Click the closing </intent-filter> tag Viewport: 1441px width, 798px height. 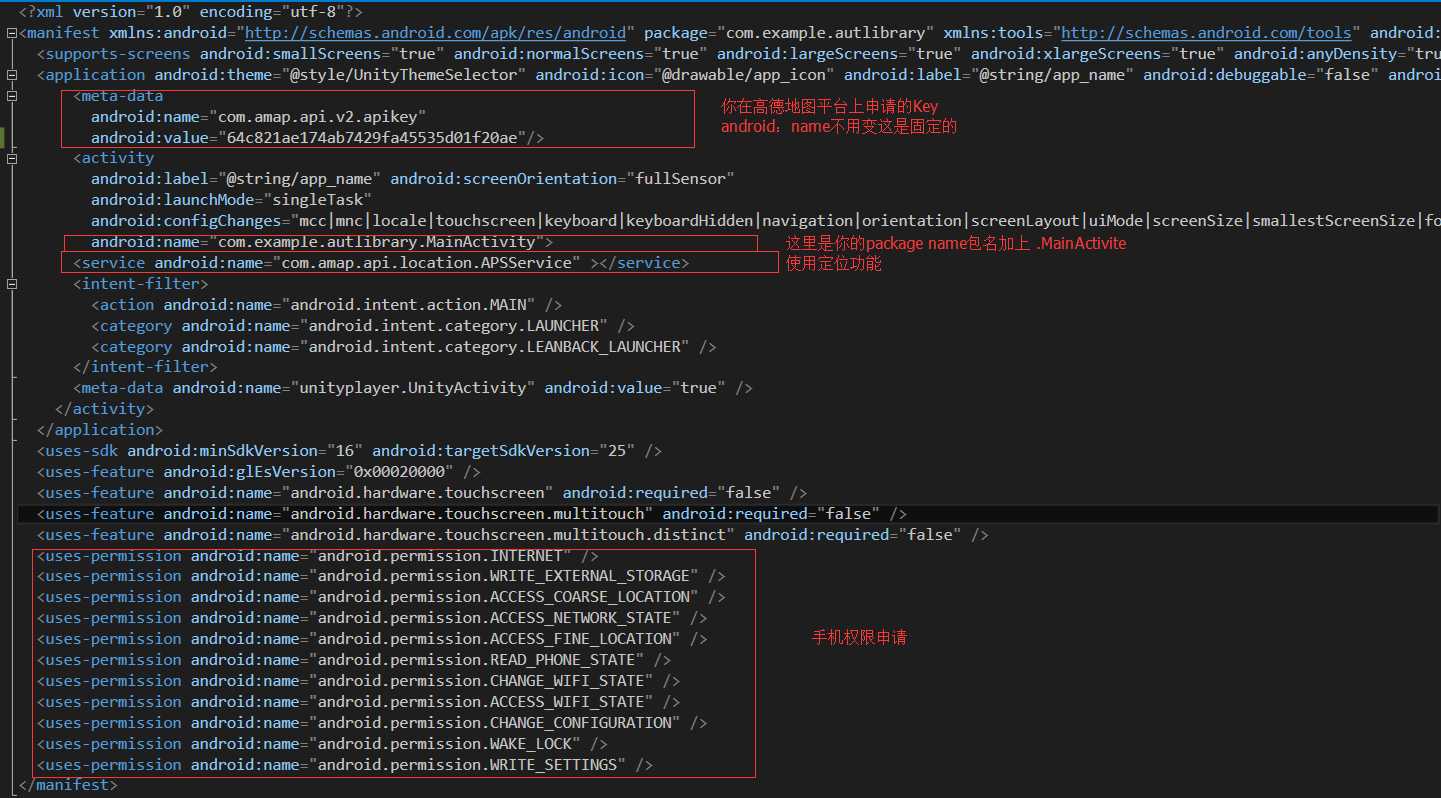tap(145, 368)
